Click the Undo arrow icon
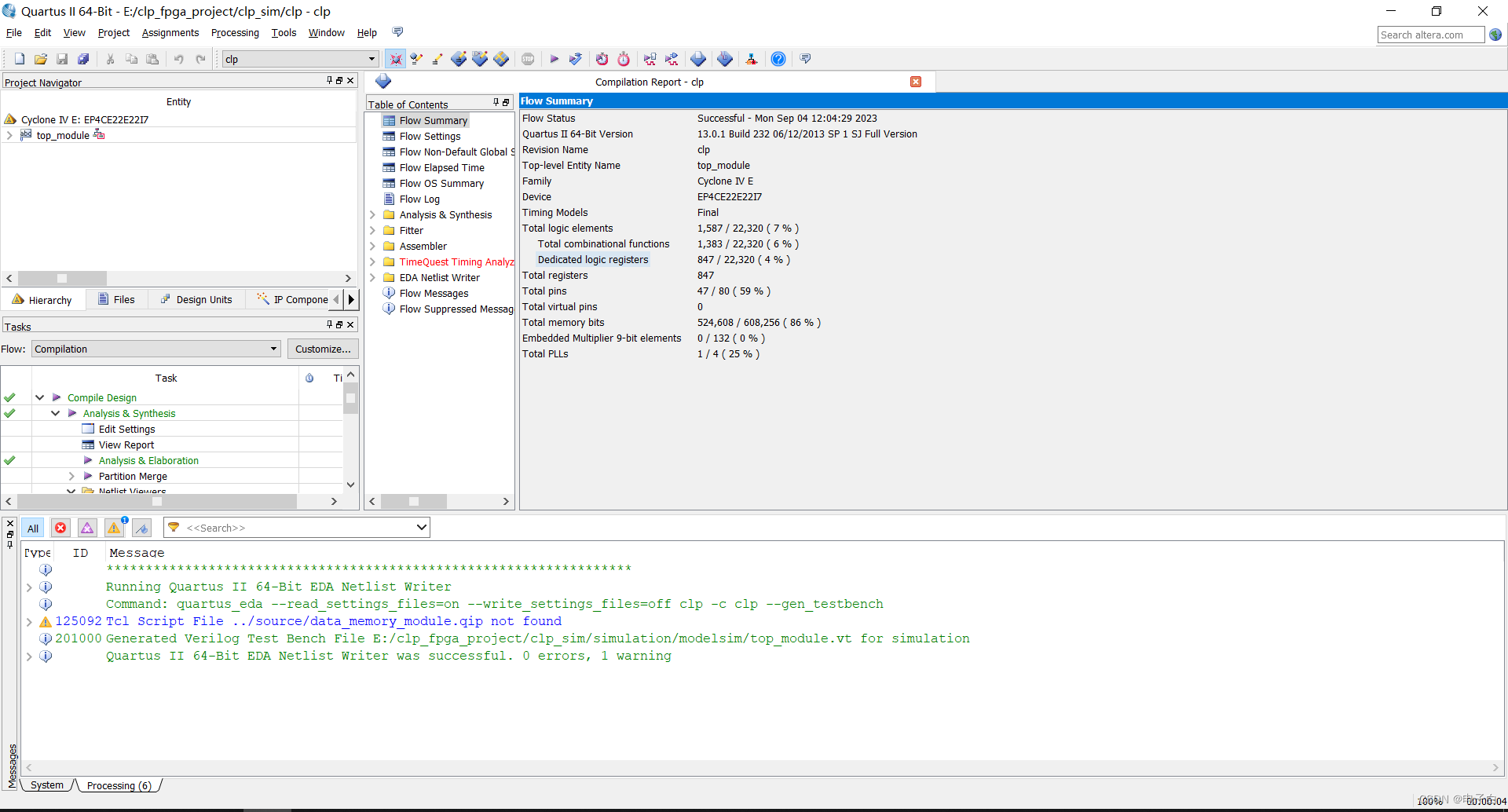The image size is (1508, 812). coord(179,59)
